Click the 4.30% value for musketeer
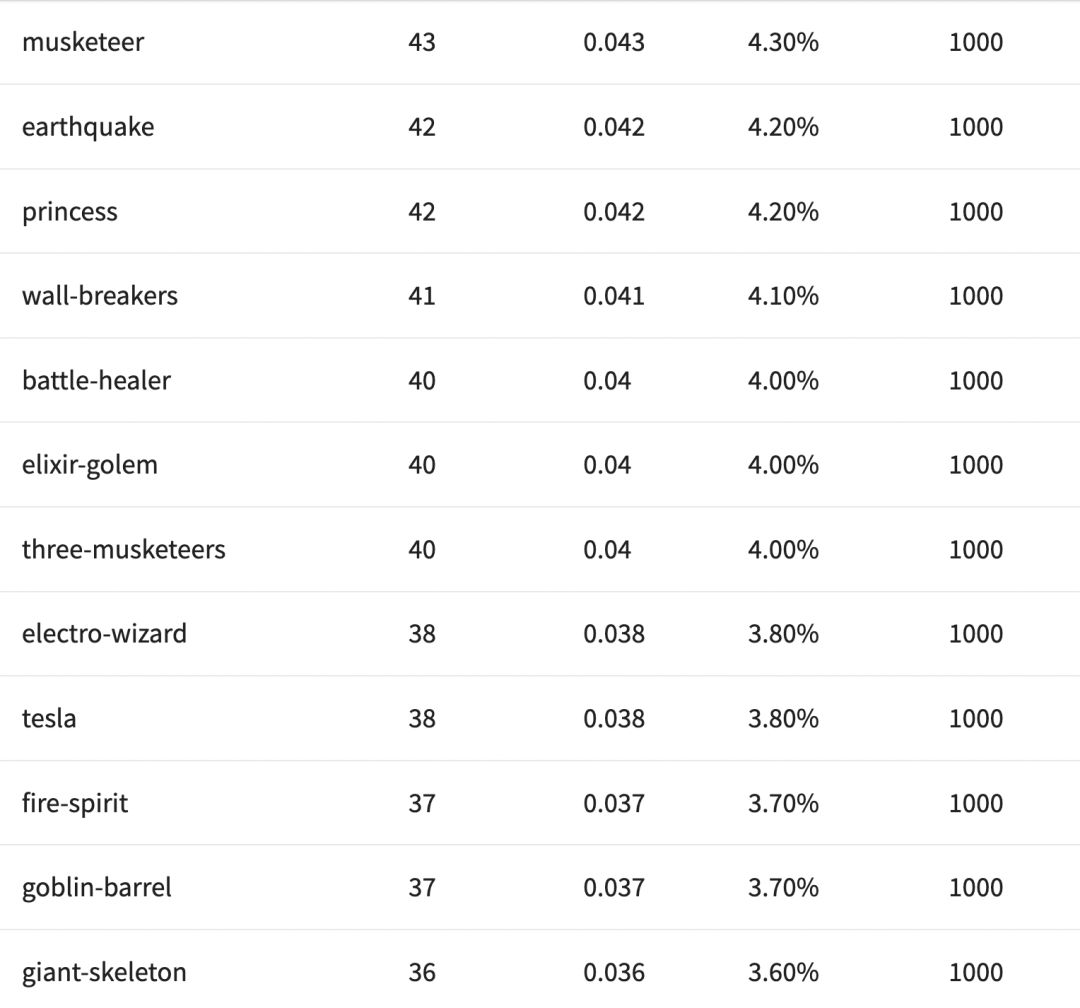 tap(783, 42)
